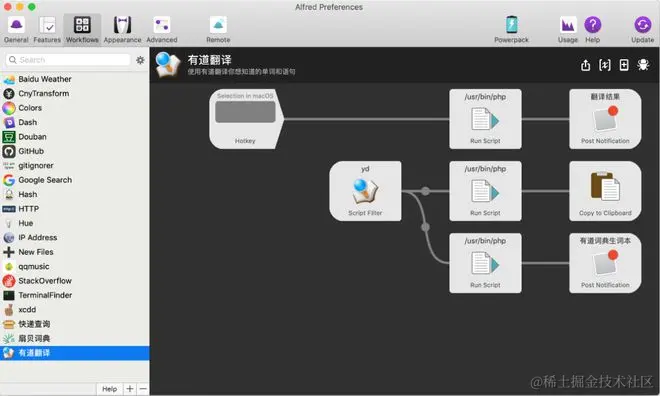Select the Workflows tab
Screen dimensions: 660x396
coord(82,29)
